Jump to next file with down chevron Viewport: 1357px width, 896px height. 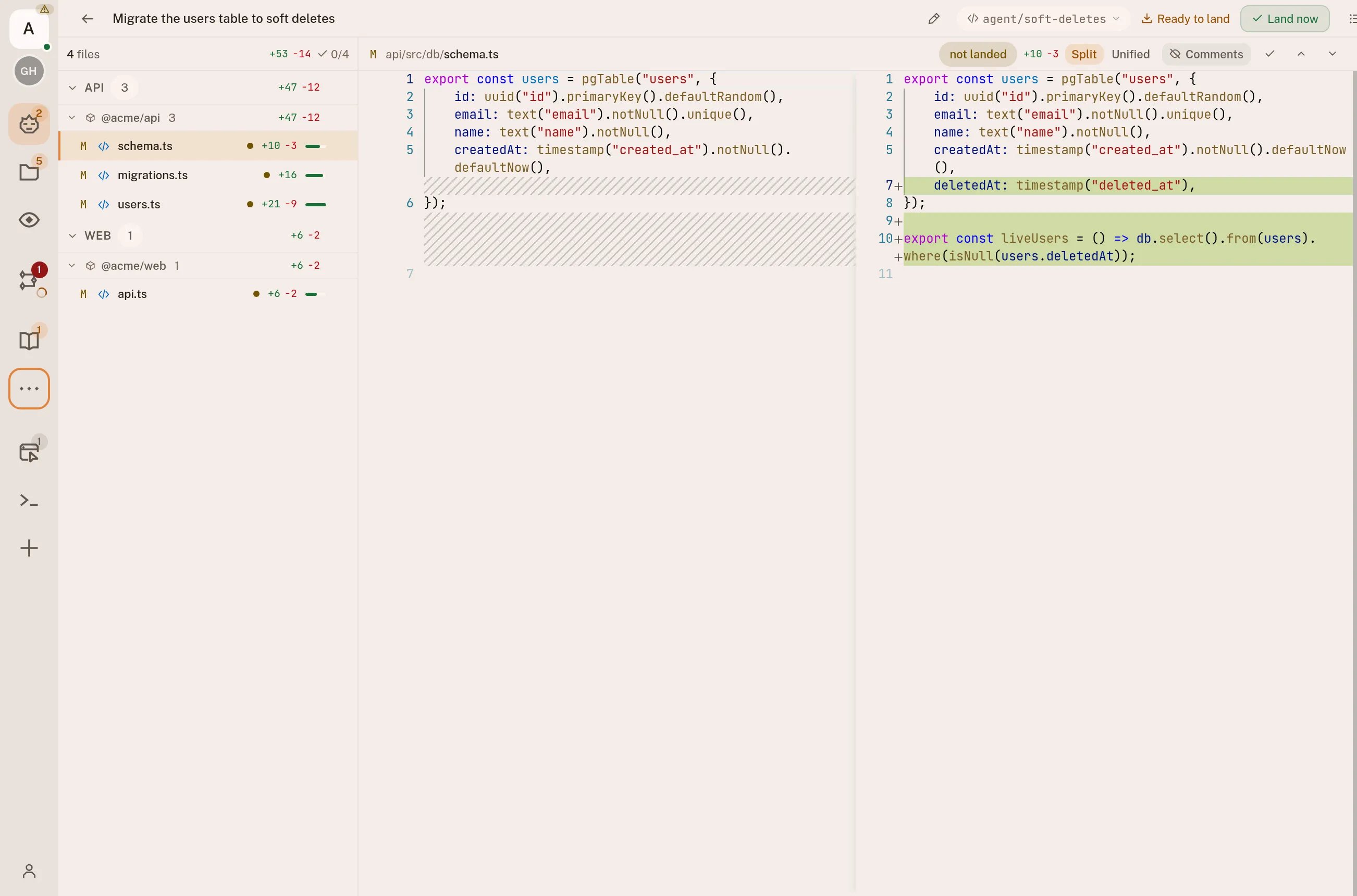pyautogui.click(x=1333, y=54)
